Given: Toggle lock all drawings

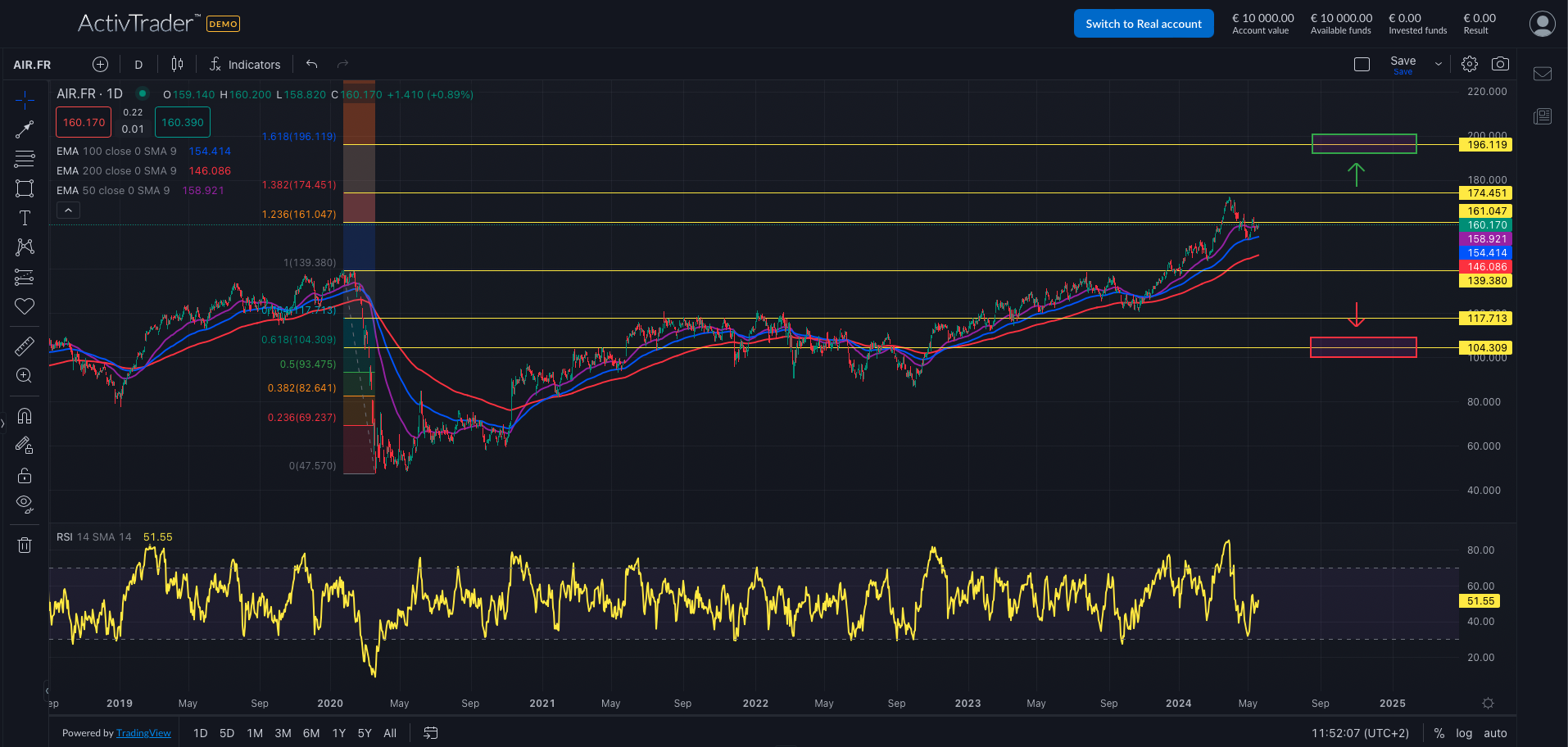Looking at the screenshot, I should pyautogui.click(x=25, y=475).
